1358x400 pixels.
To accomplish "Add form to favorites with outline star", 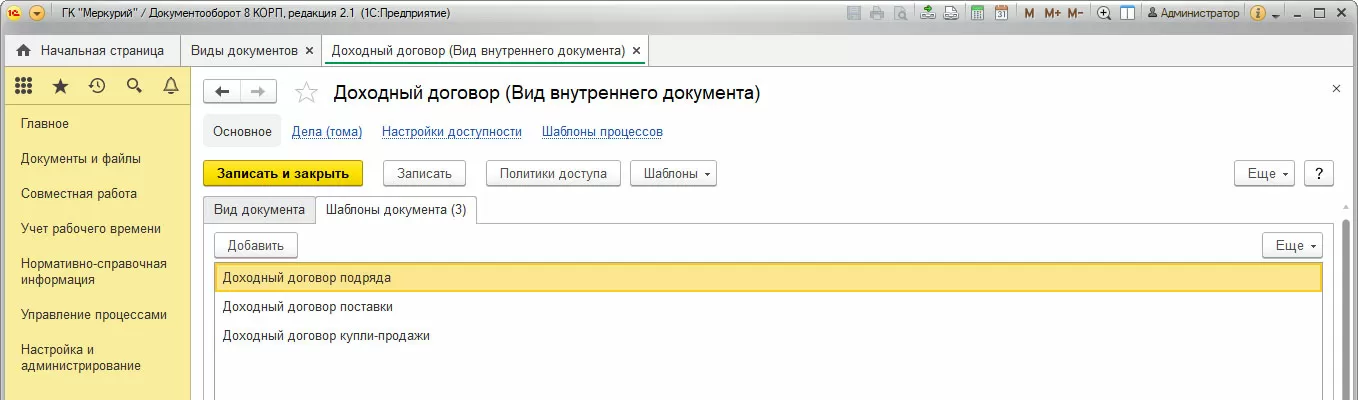I will (x=306, y=93).
